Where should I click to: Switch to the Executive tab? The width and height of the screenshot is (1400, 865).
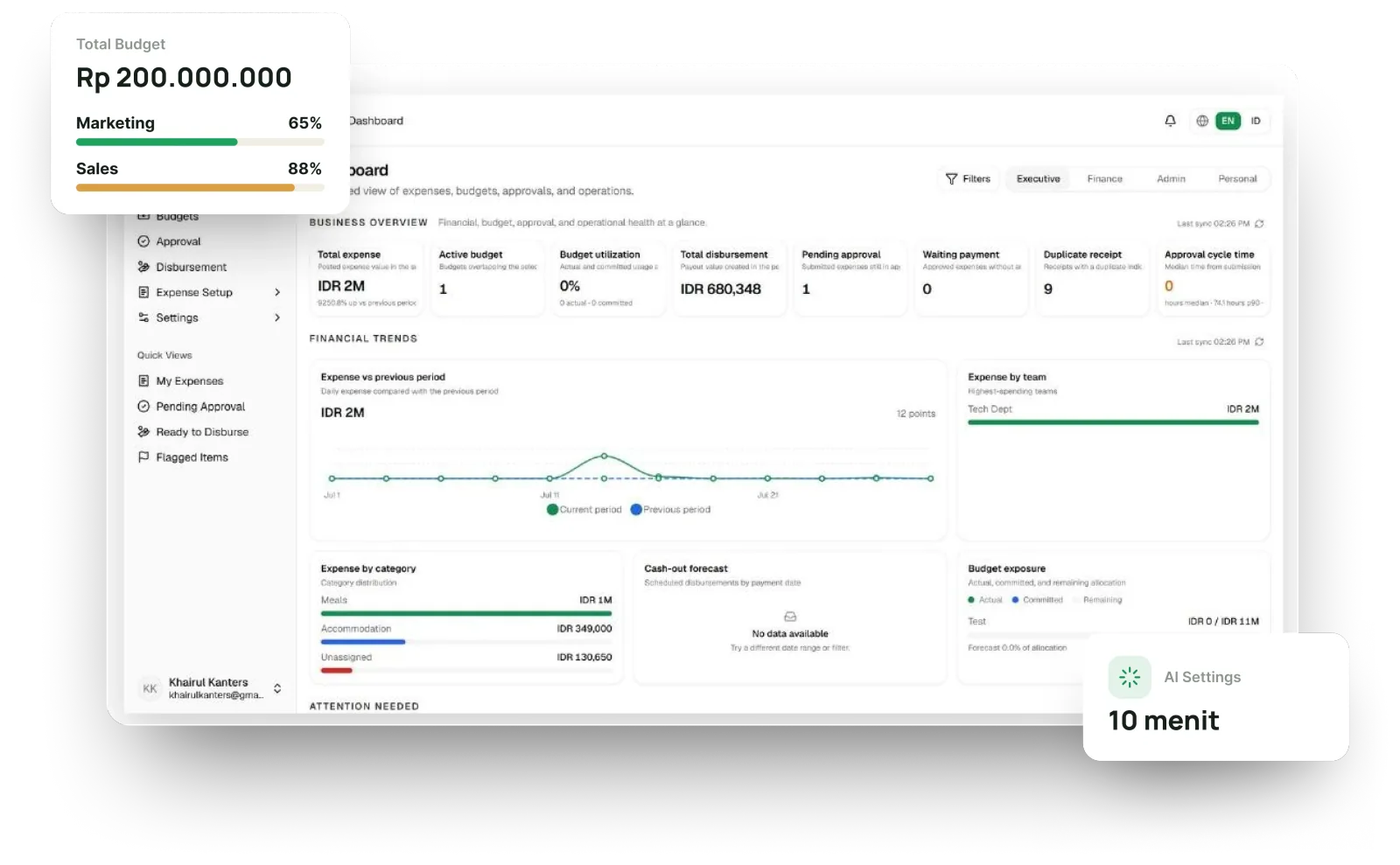click(x=1039, y=178)
